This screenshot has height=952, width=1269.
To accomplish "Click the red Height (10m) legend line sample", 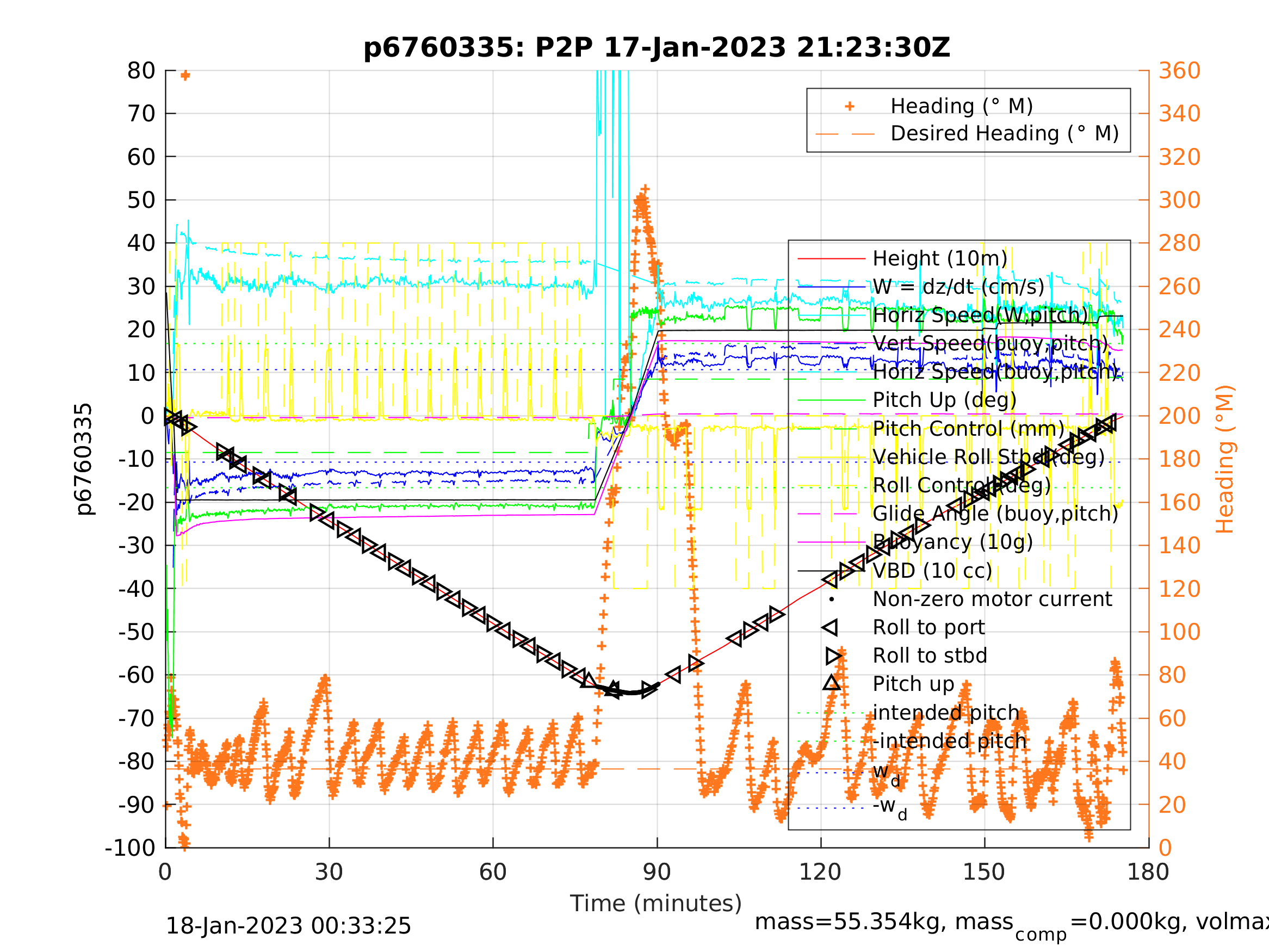I will tap(831, 259).
